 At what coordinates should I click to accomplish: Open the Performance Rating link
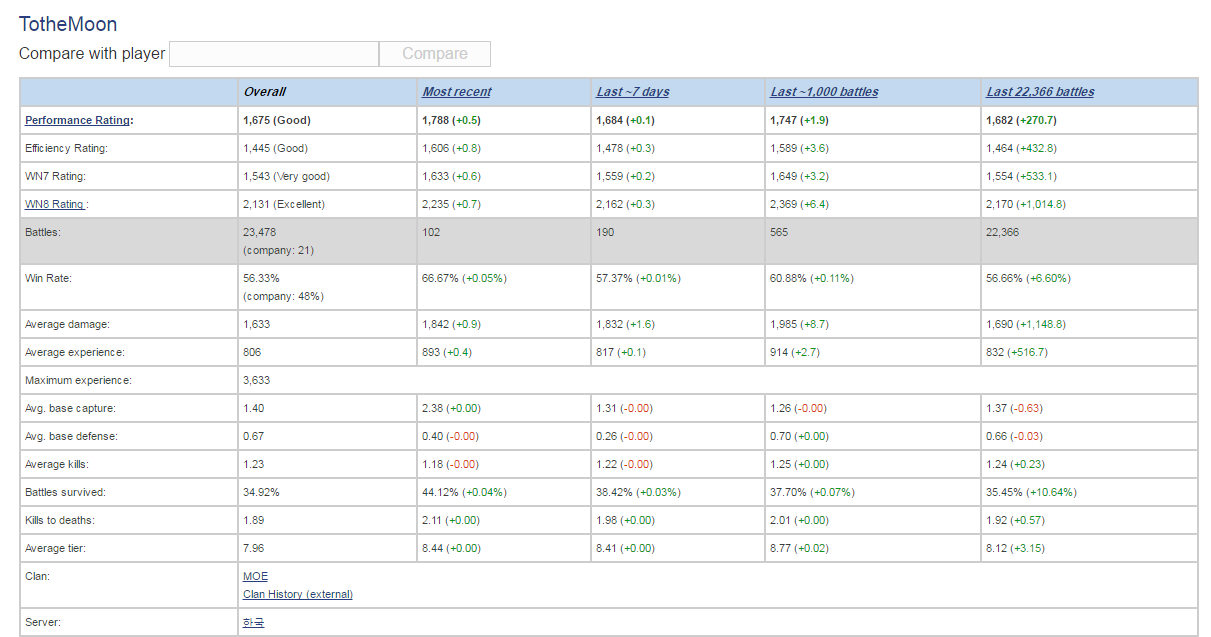click(x=78, y=120)
